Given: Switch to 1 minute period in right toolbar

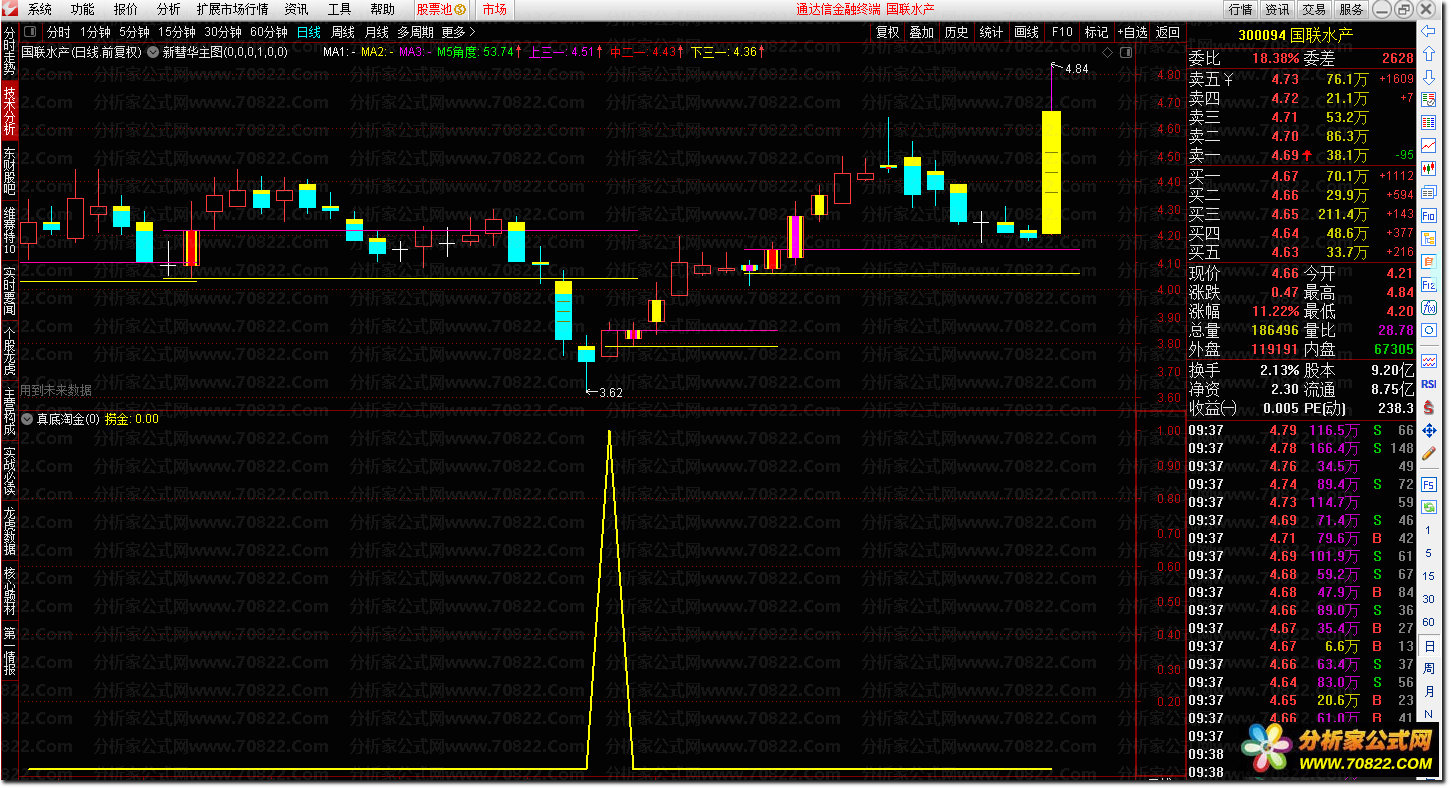Looking at the screenshot, I should pos(1429,532).
